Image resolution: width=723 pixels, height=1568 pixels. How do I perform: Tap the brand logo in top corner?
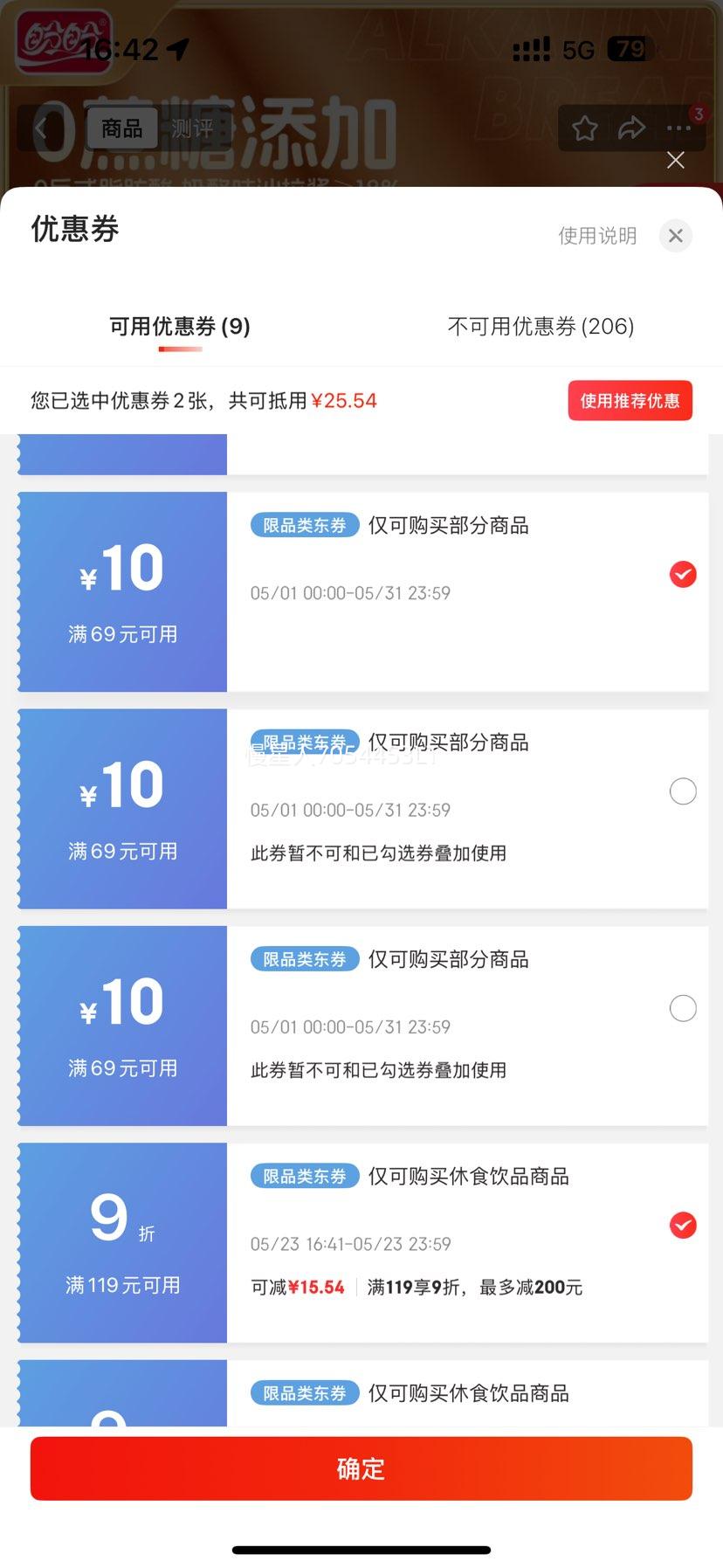[x=64, y=42]
